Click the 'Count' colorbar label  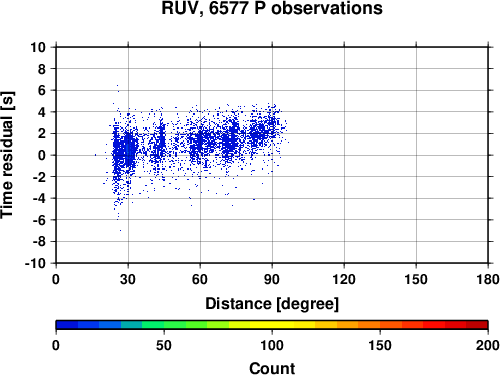coord(272,368)
